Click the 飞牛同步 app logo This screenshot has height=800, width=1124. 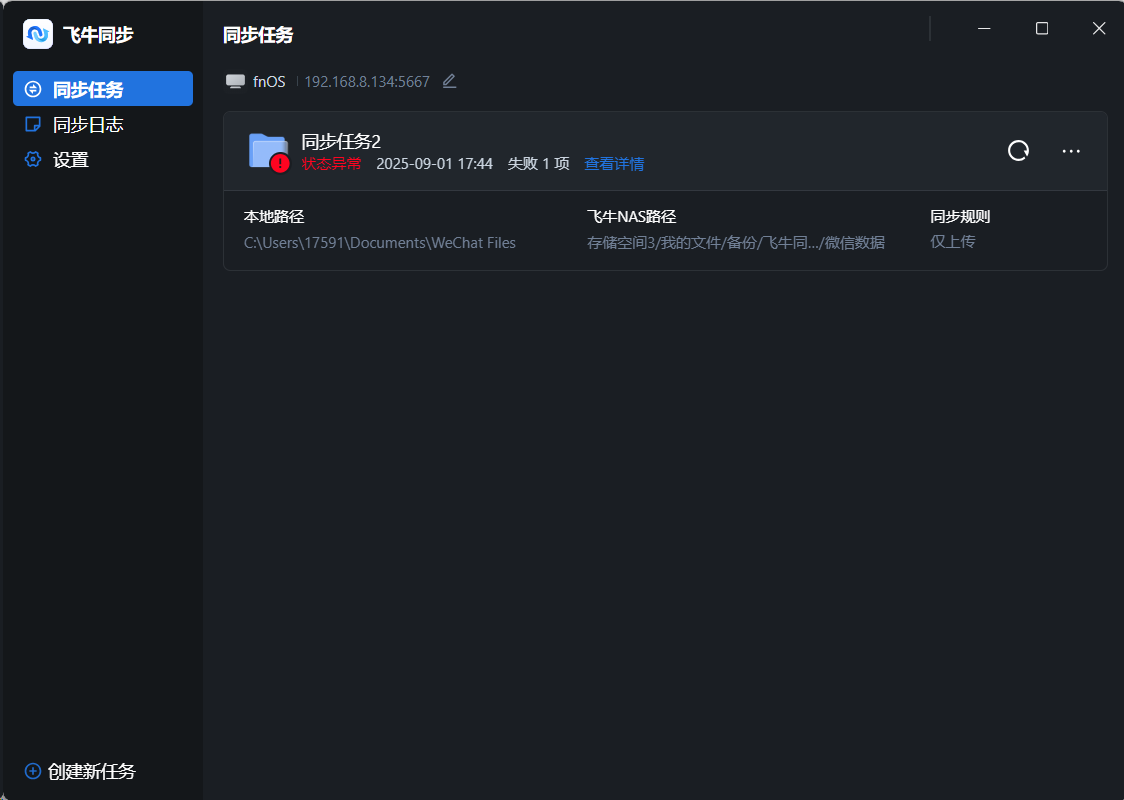38,34
